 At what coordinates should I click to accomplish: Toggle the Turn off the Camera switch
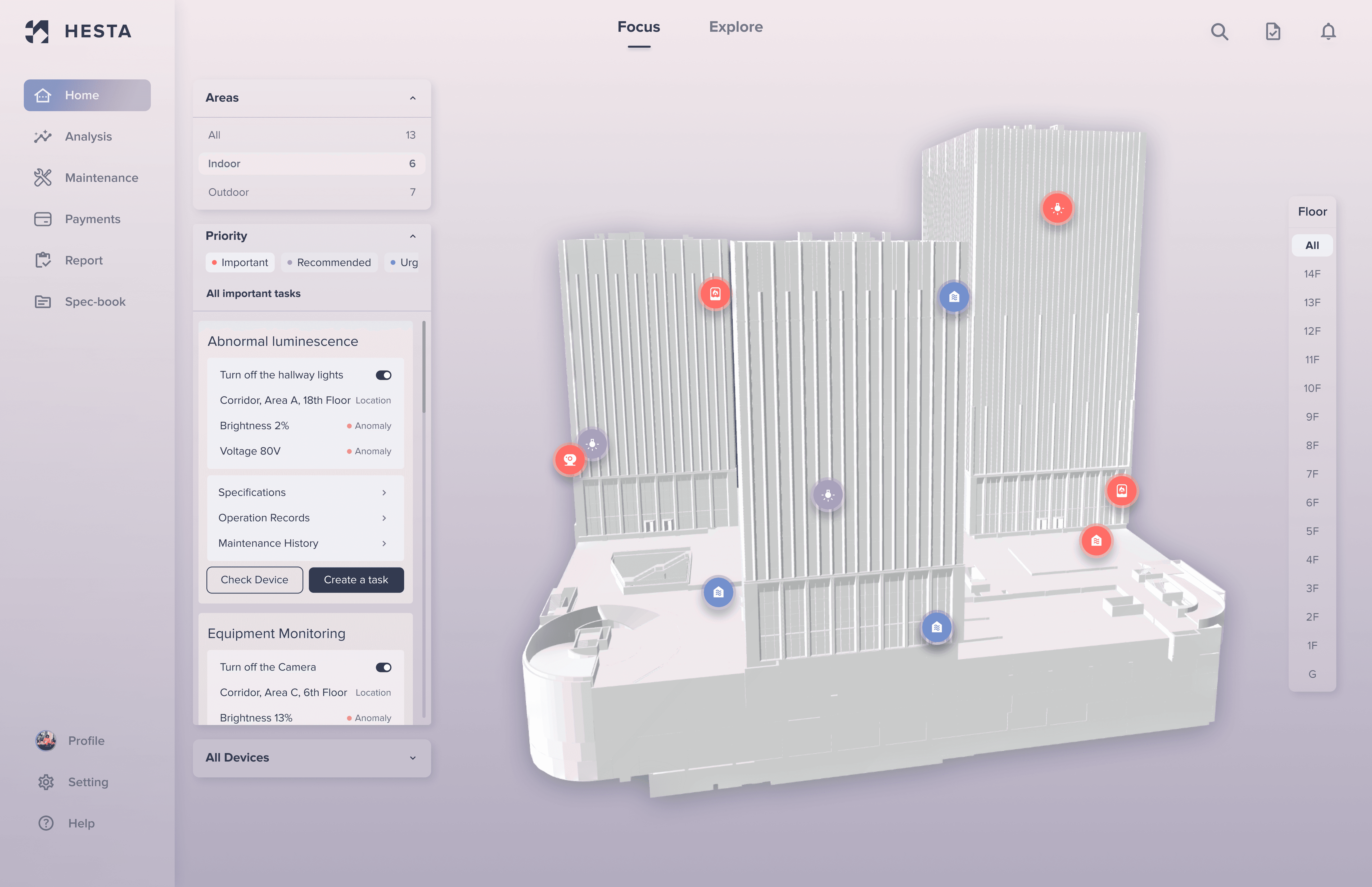[383, 667]
